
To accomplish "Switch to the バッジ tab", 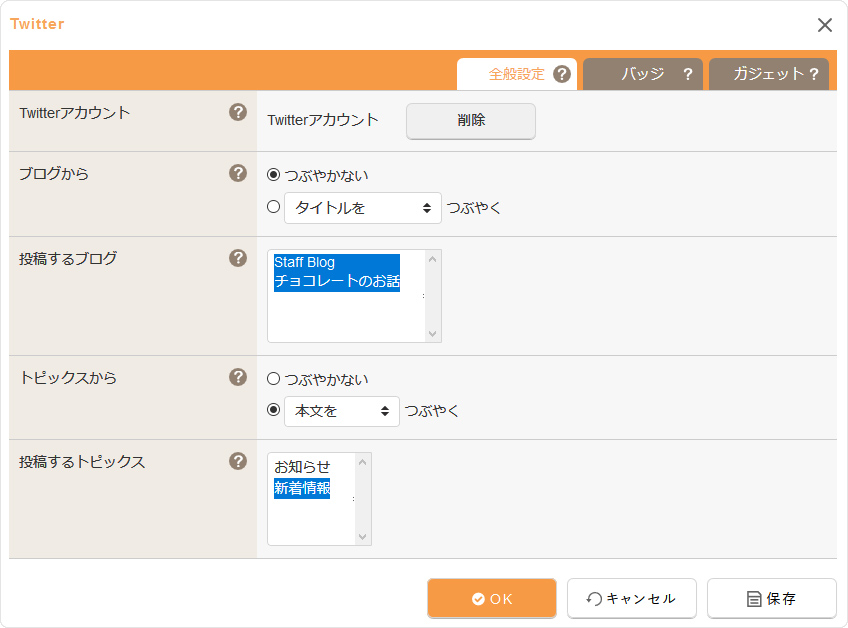I will (x=642, y=74).
